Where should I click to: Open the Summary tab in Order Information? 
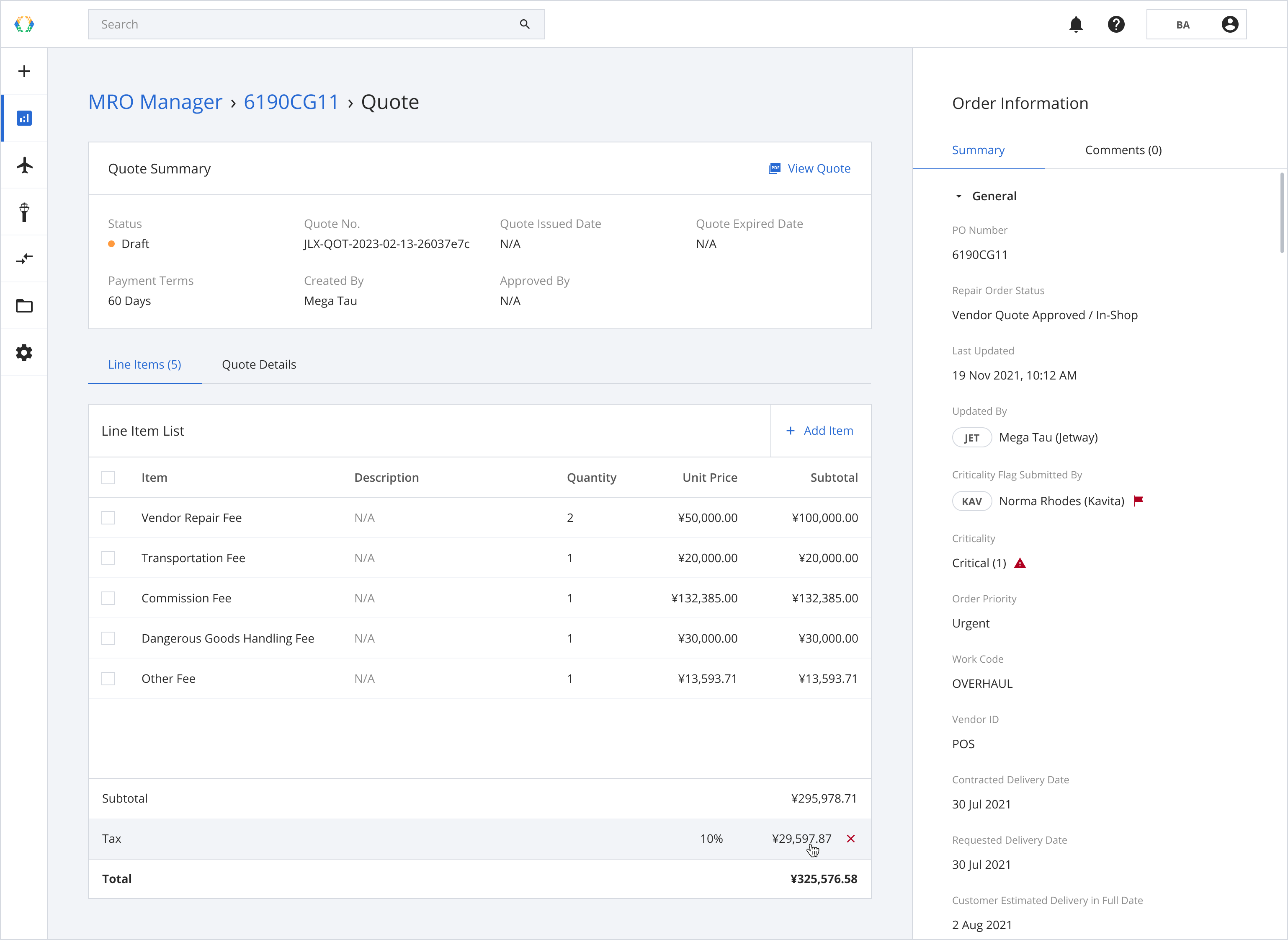[x=978, y=150]
